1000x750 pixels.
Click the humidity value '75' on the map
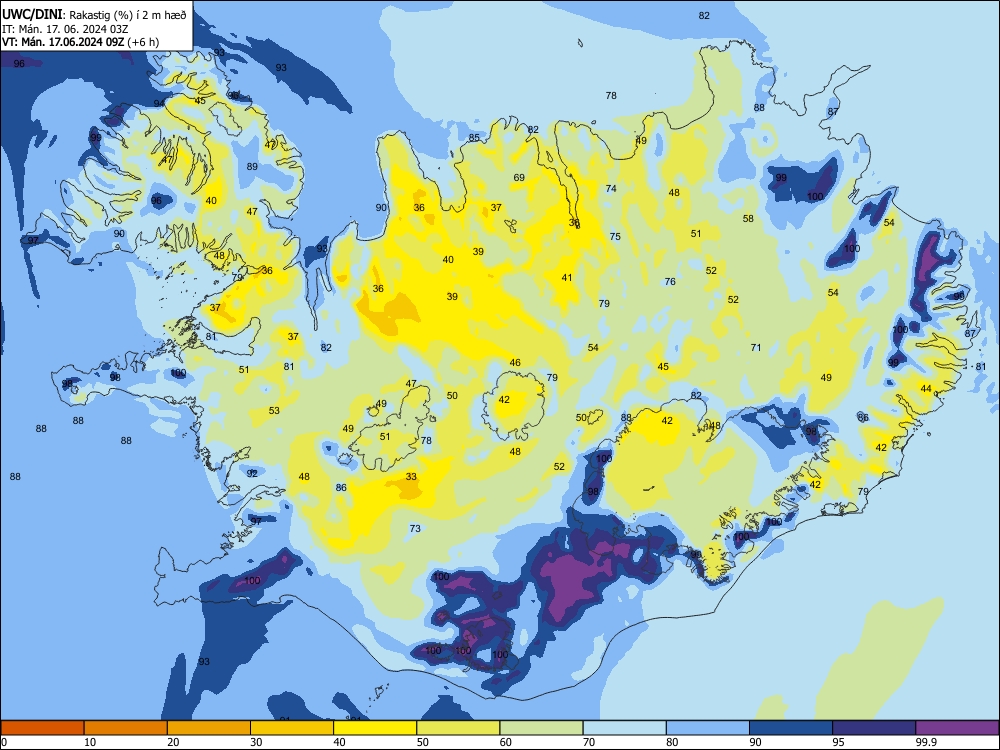pos(615,236)
